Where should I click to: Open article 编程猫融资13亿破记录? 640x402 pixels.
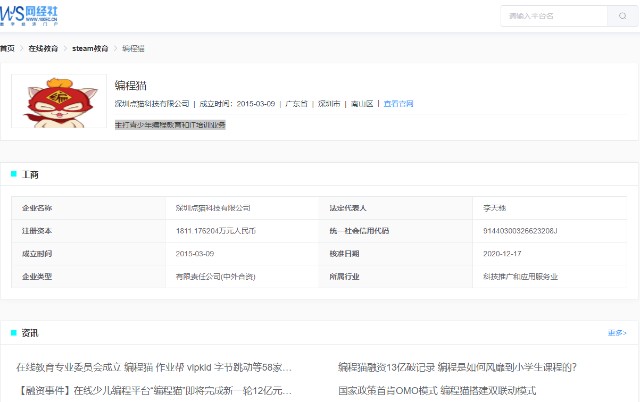(x=457, y=367)
